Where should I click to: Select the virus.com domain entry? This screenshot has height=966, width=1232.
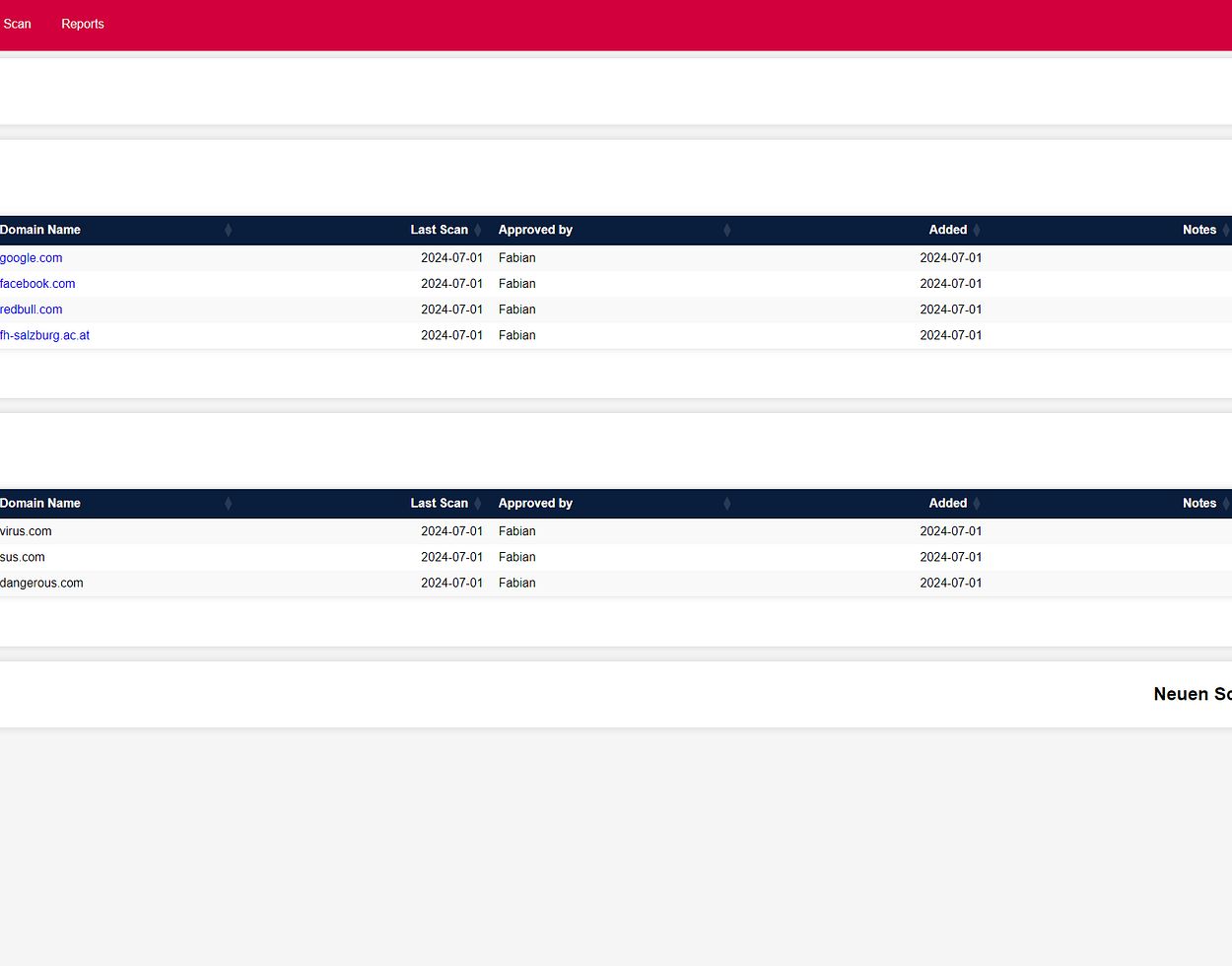click(x=27, y=531)
